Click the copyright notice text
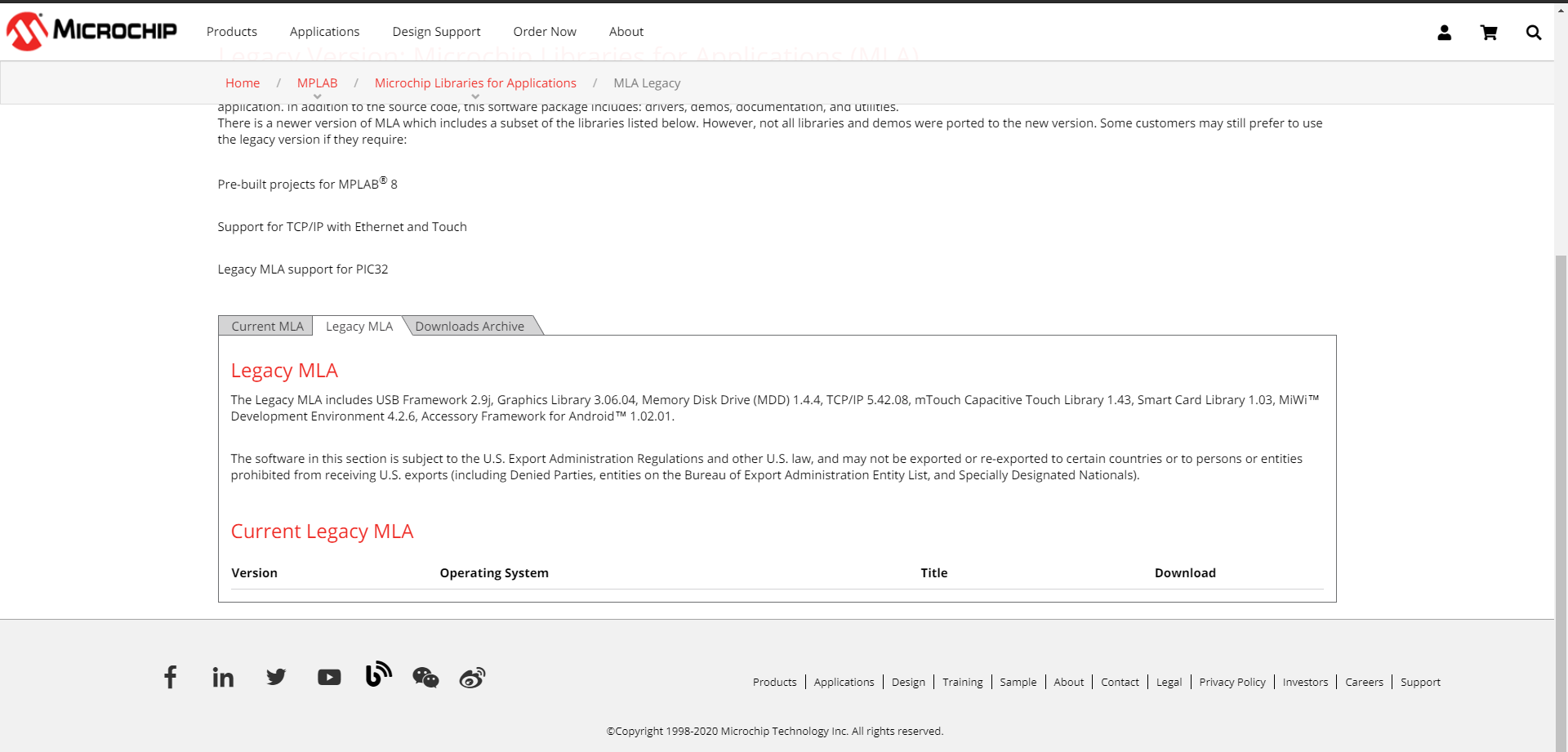Screen dimensions: 1568x752 click(x=775, y=731)
